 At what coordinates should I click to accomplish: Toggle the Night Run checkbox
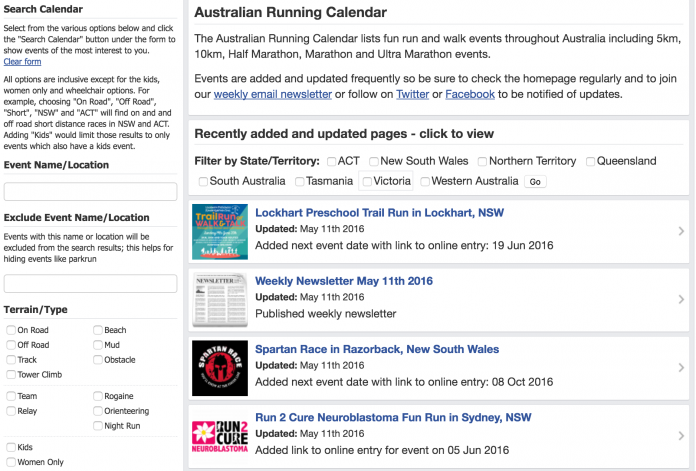tap(98, 426)
